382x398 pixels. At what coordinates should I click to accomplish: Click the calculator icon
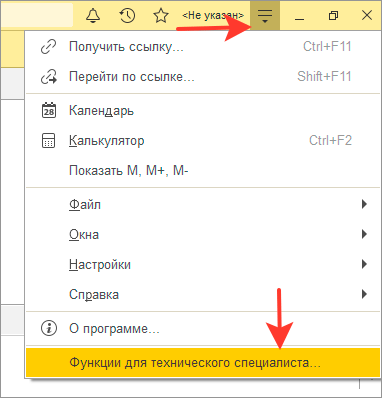(49, 141)
